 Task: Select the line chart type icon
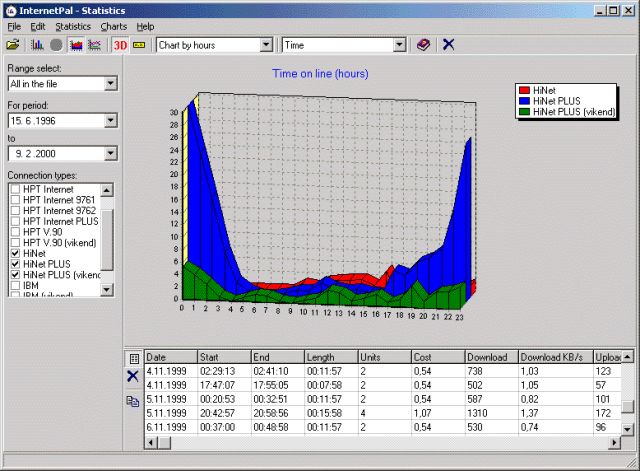95,45
